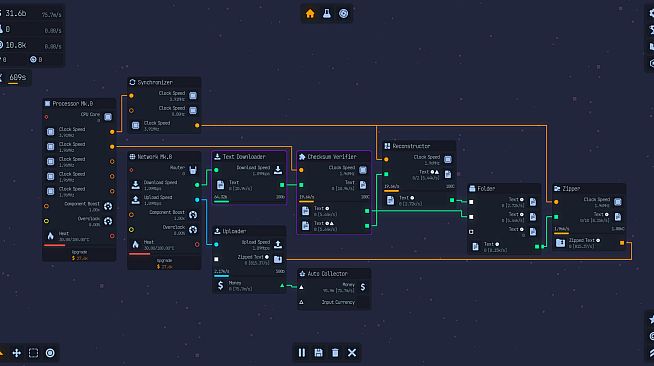Click Zipper's Zipped Text output icon
The image size is (654, 366).
click(x=560, y=243)
